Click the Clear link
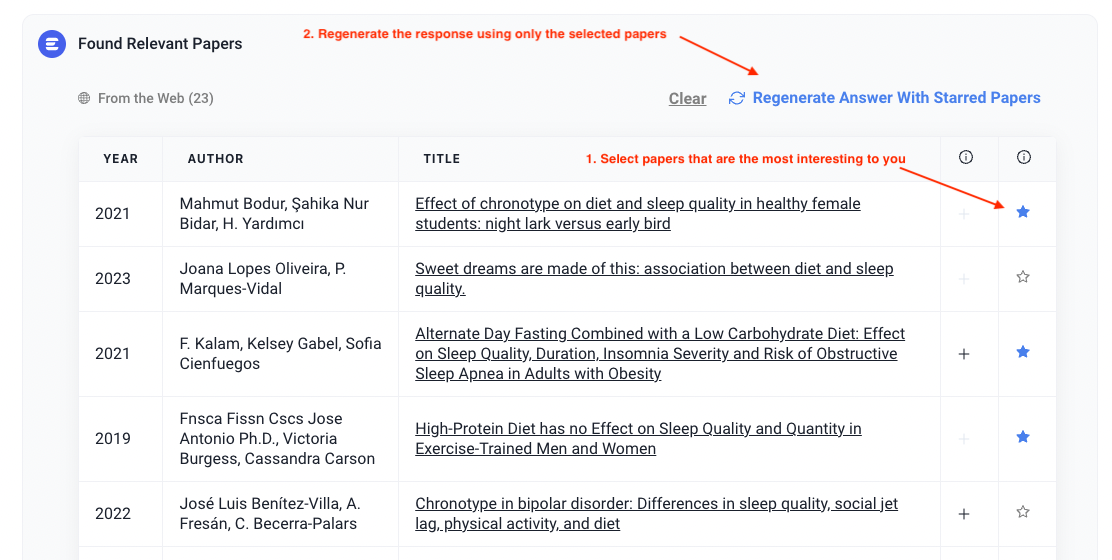Viewport: 1112px width, 560px height. coord(687,99)
